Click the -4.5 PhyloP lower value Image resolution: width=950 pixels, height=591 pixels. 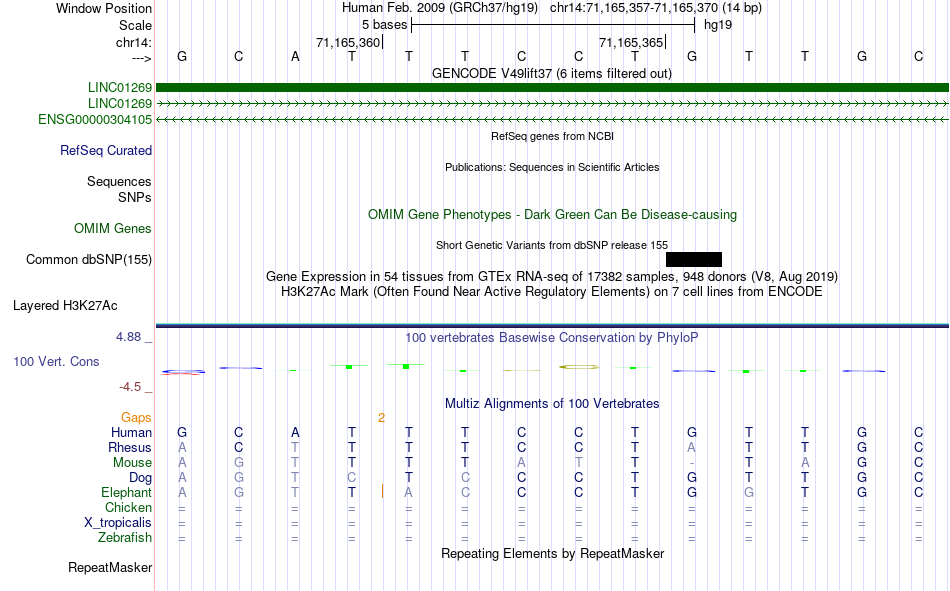click(130, 387)
